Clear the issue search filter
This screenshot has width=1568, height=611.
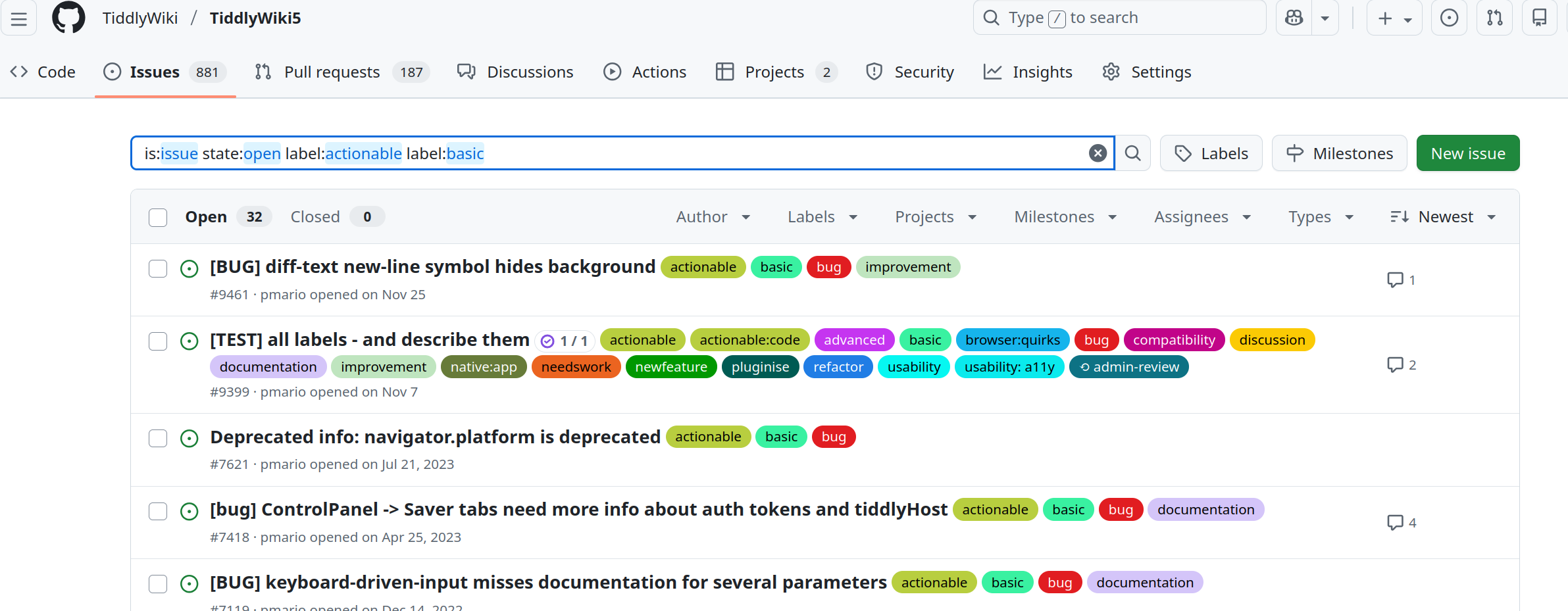(x=1097, y=153)
